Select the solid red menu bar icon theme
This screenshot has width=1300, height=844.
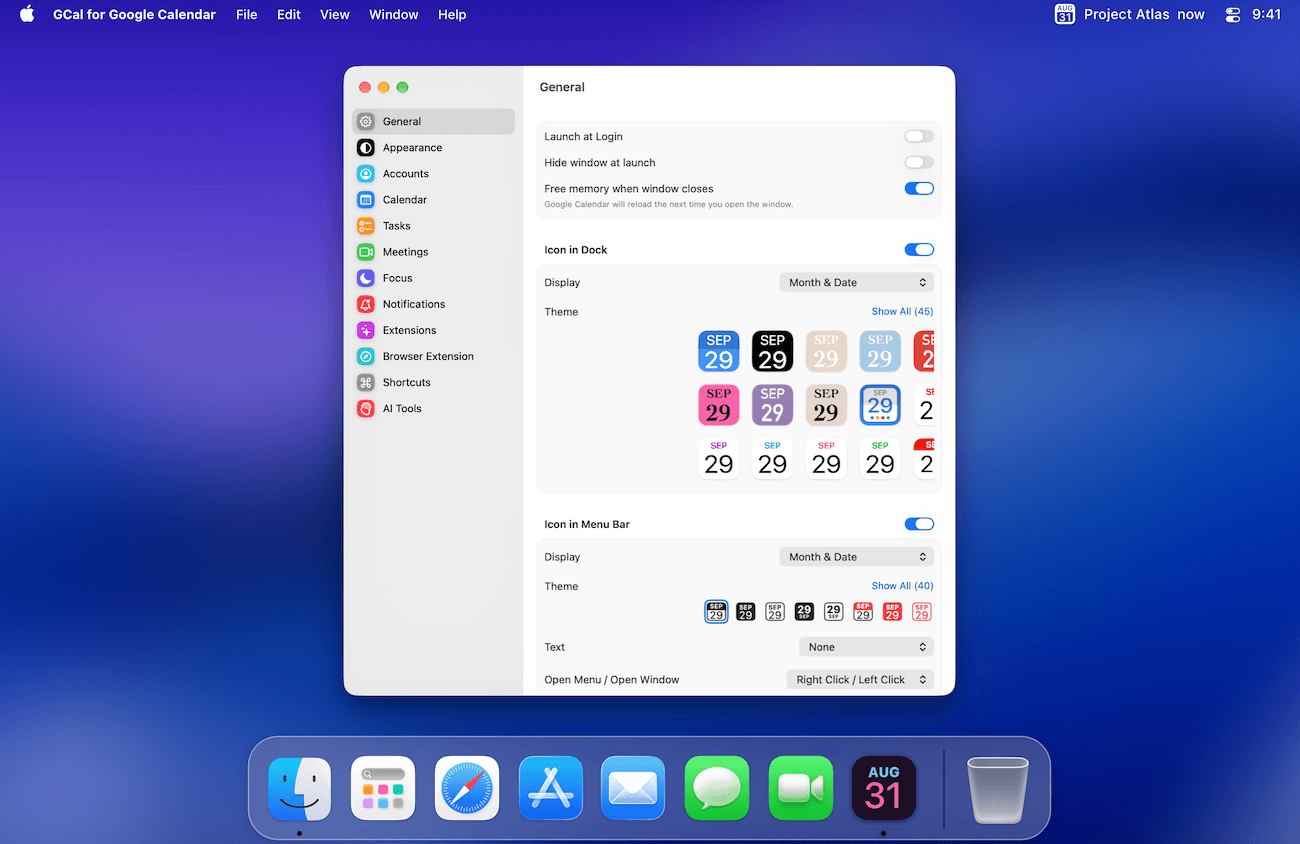point(892,612)
